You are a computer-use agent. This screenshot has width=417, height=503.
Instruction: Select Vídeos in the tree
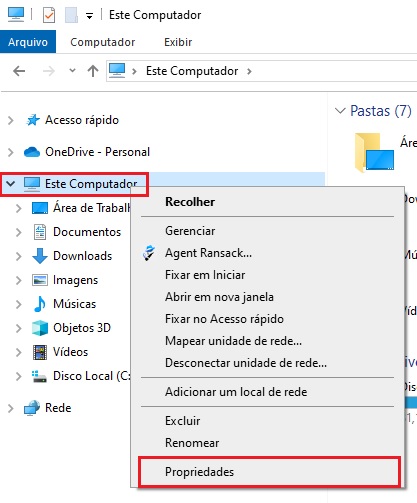[71, 352]
